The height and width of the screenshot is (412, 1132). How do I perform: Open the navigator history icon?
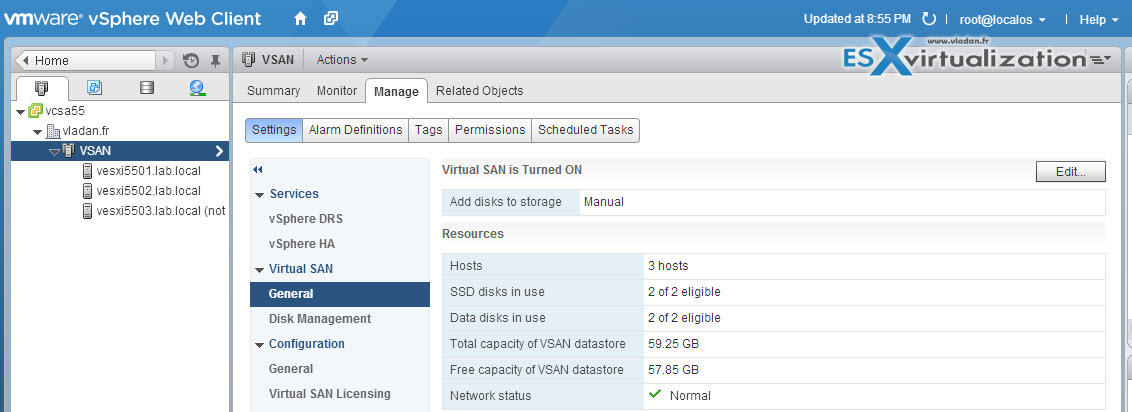point(190,61)
